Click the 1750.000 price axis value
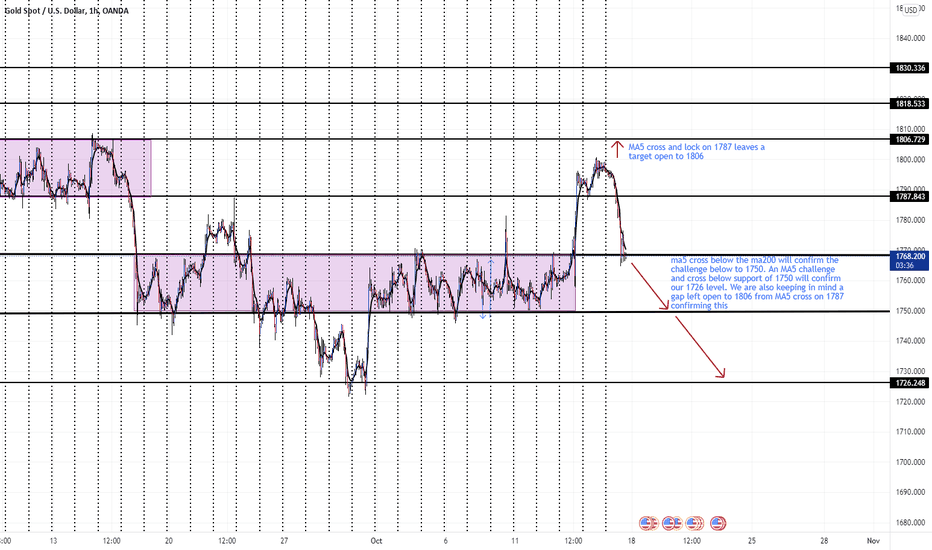This screenshot has height=550, width=932. tap(911, 310)
